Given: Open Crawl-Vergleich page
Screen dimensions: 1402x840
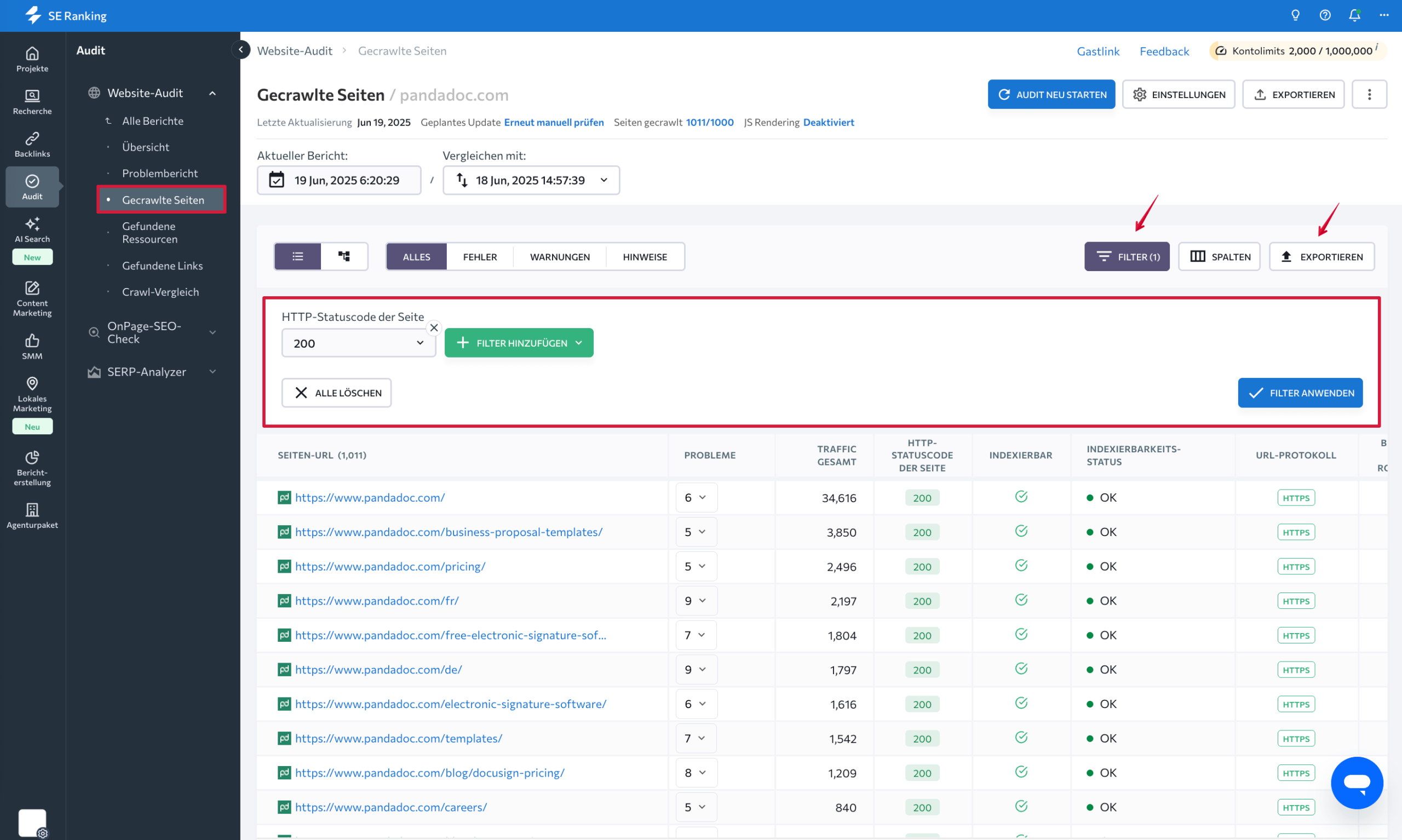Looking at the screenshot, I should [x=160, y=292].
